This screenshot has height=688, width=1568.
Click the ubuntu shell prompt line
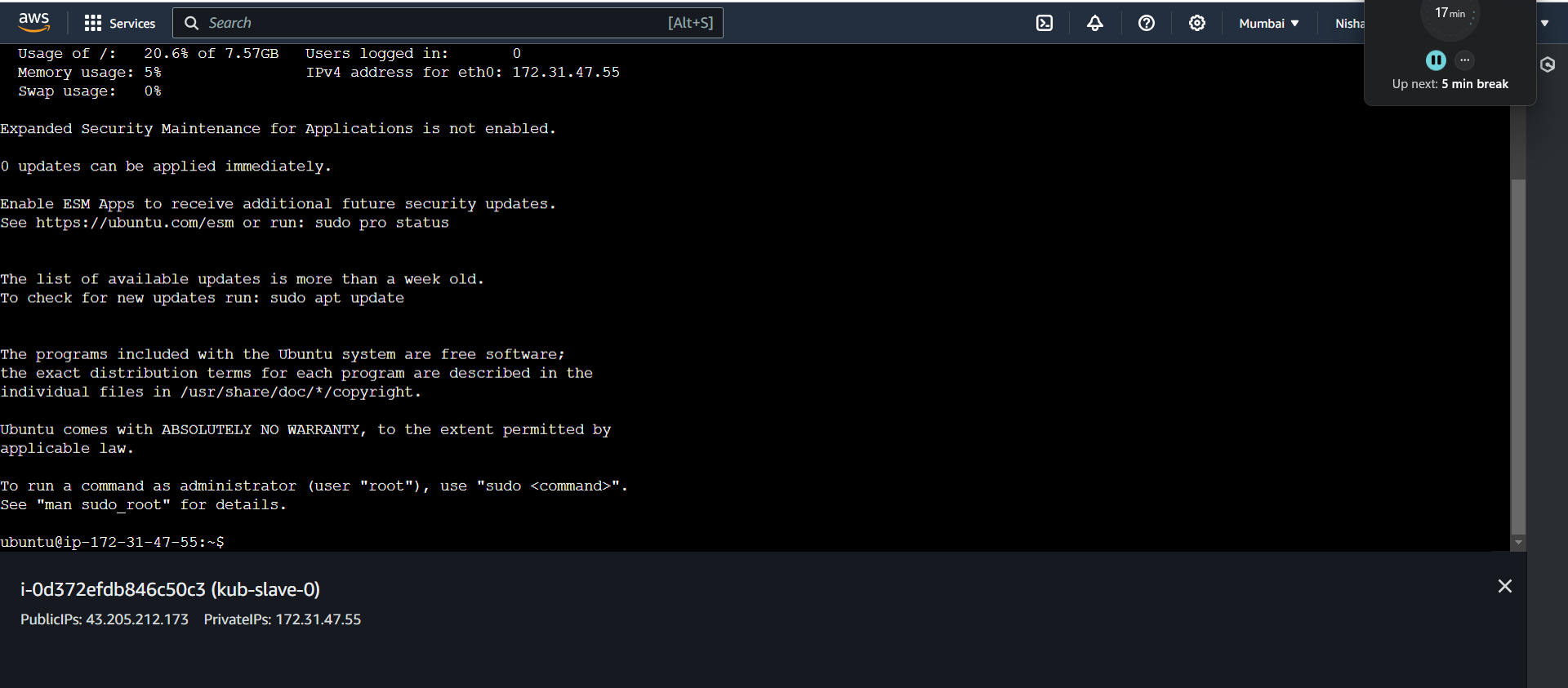pos(113,542)
